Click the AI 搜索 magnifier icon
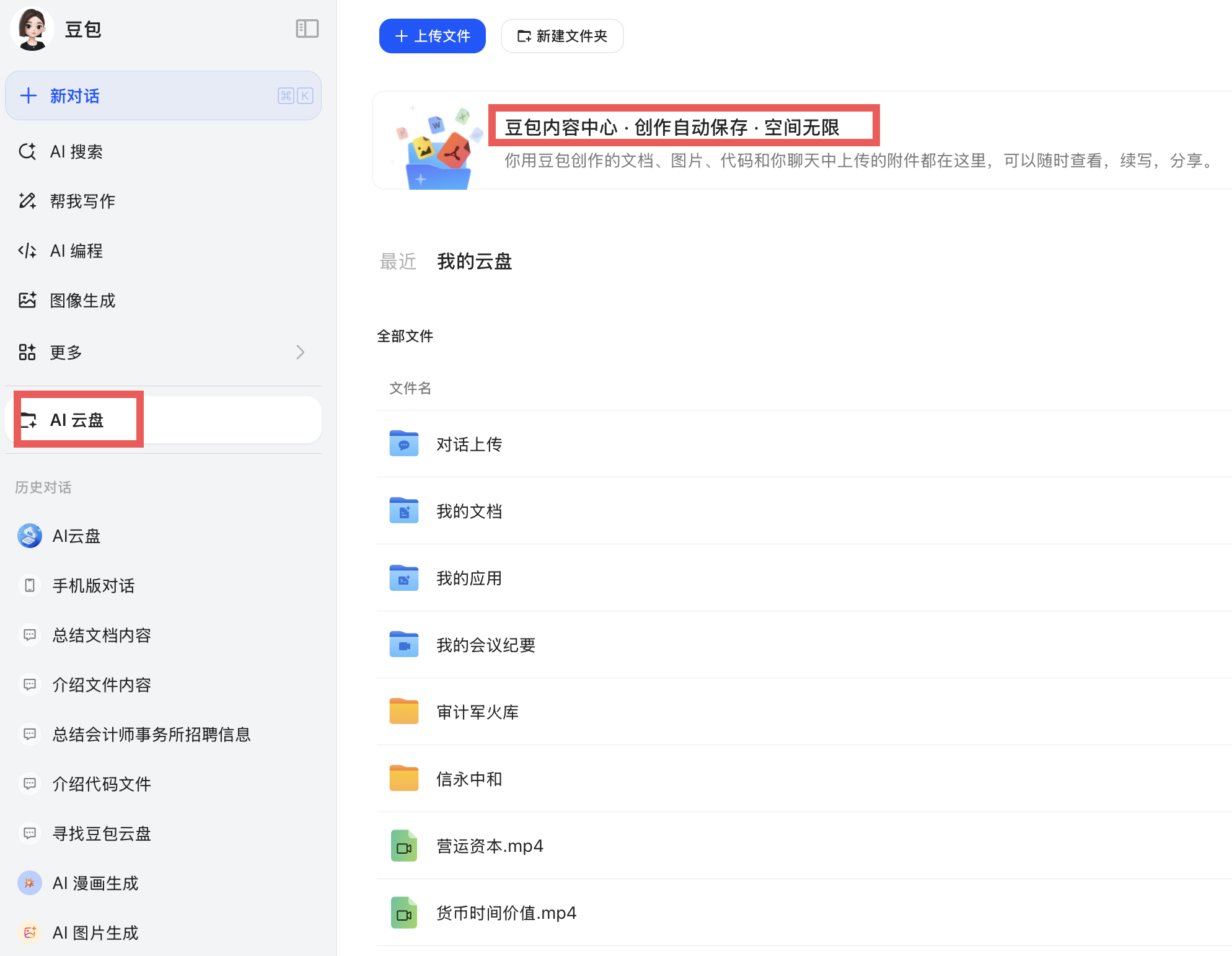Image resolution: width=1232 pixels, height=956 pixels. (x=27, y=151)
